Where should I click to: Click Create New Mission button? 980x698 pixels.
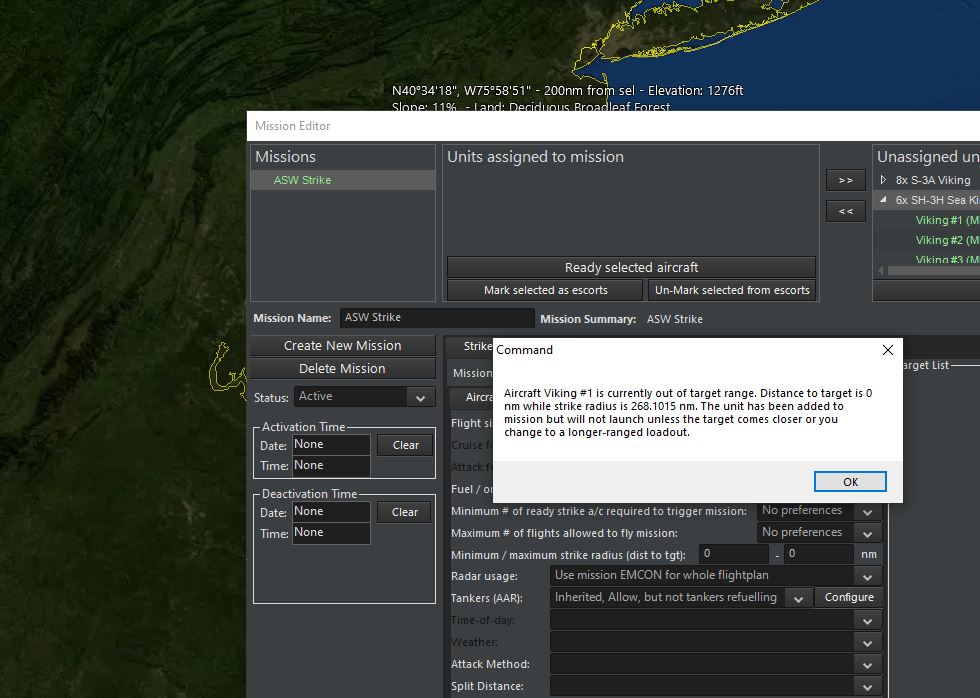click(x=342, y=346)
